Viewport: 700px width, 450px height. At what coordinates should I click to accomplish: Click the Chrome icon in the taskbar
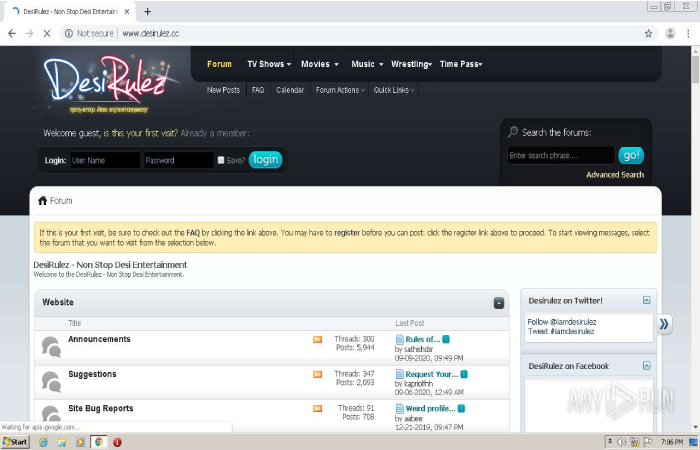(x=99, y=442)
